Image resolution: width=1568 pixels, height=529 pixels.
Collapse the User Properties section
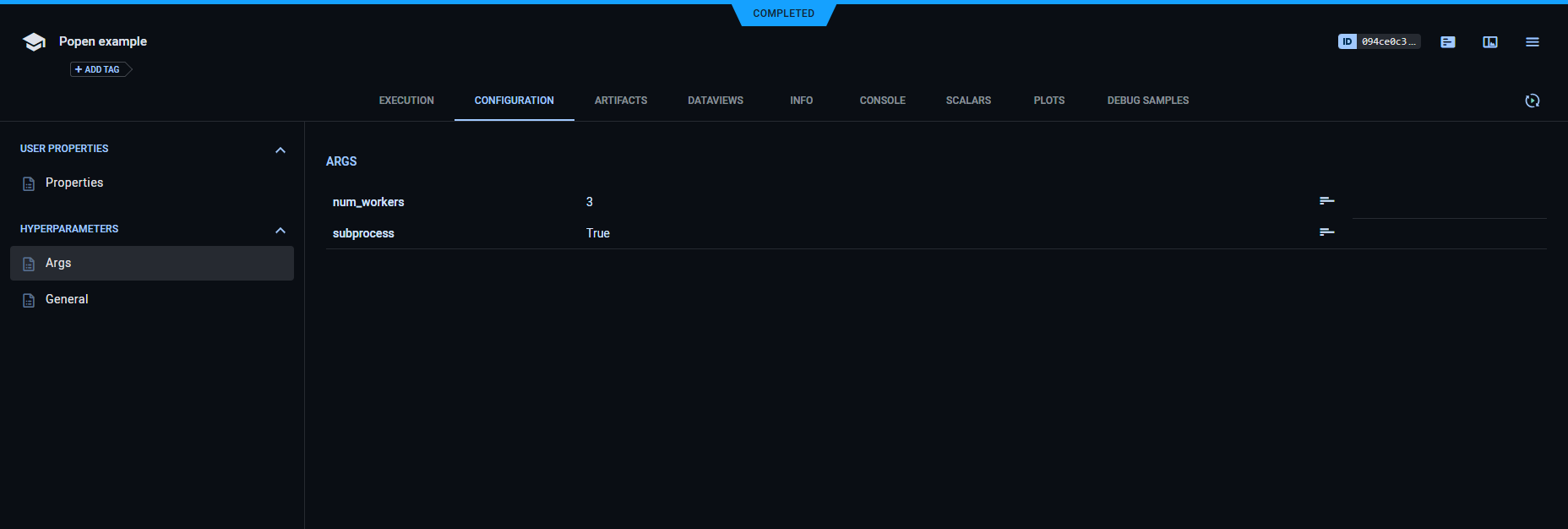[280, 150]
